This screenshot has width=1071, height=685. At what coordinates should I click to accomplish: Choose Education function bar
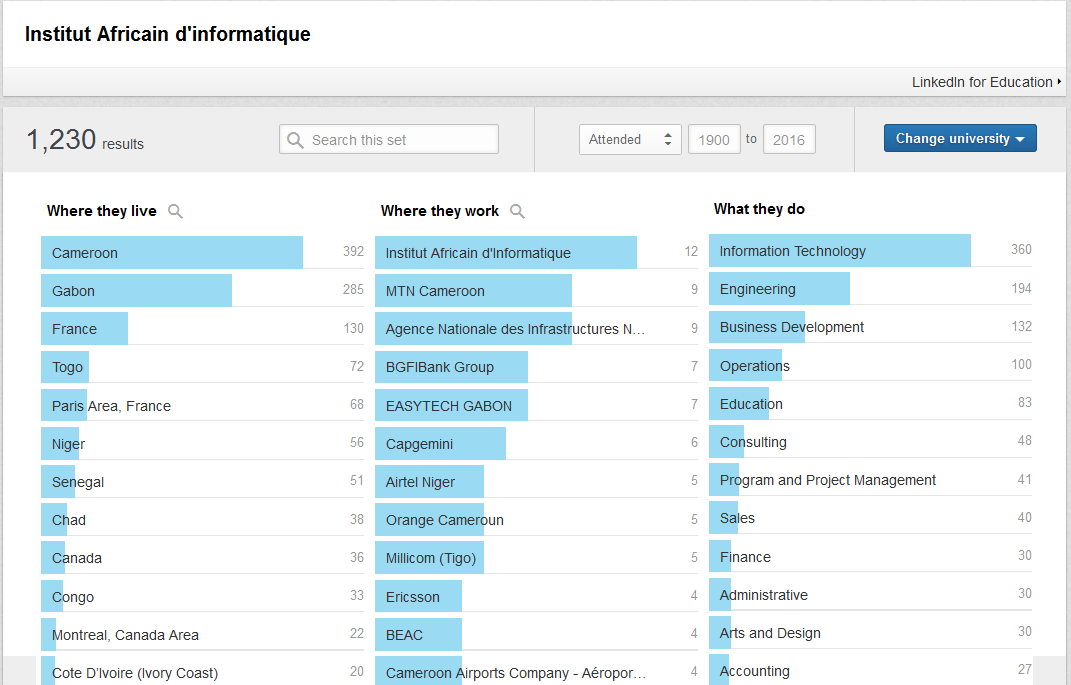click(870, 404)
